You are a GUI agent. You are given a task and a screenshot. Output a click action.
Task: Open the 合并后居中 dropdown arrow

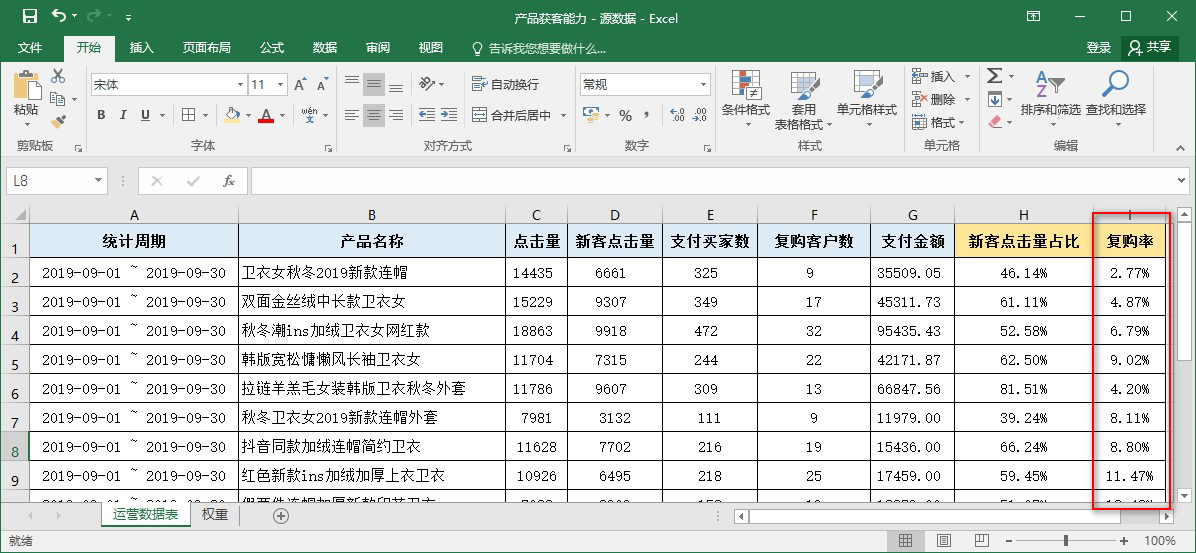click(x=564, y=116)
